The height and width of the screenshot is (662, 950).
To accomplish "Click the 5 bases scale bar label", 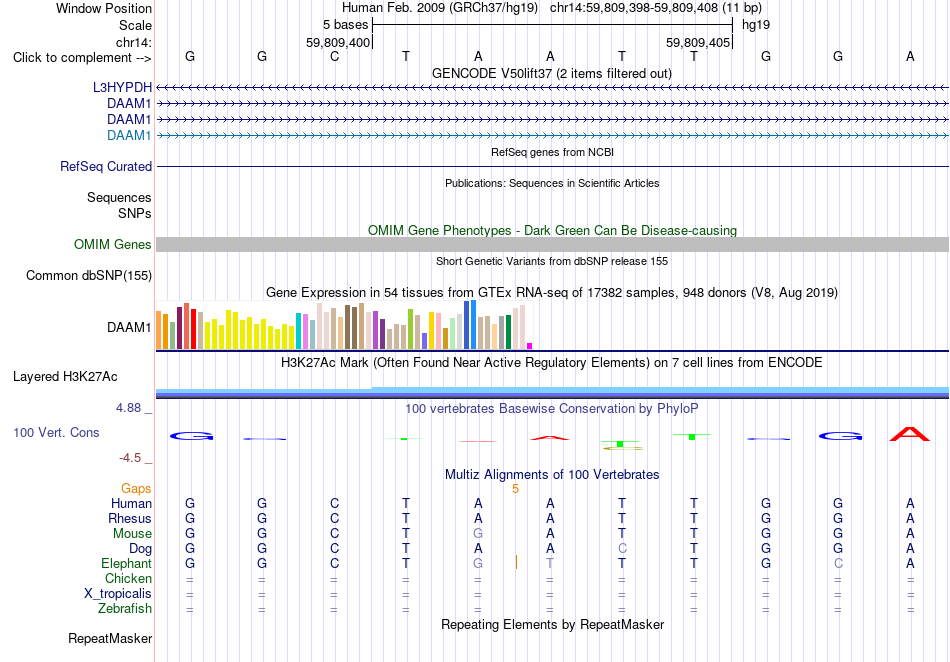I will click(x=345, y=25).
